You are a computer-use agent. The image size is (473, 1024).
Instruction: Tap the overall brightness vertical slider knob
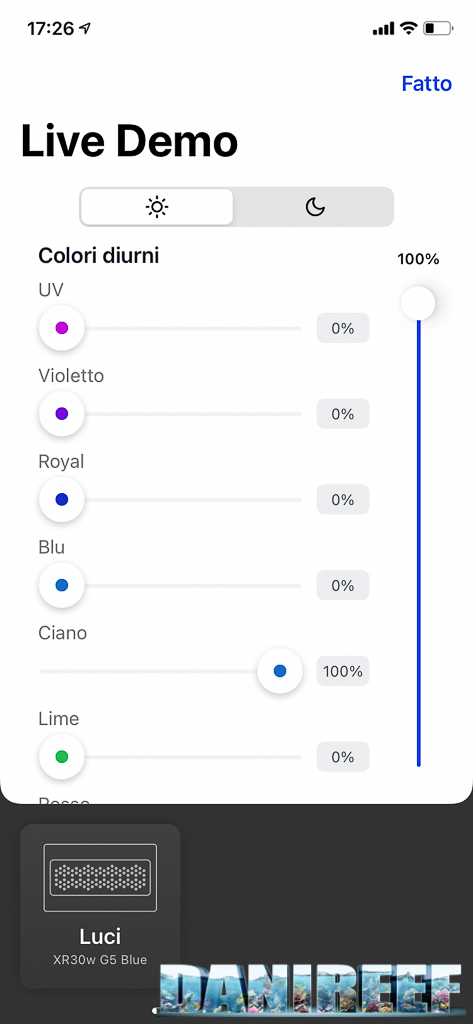click(418, 303)
